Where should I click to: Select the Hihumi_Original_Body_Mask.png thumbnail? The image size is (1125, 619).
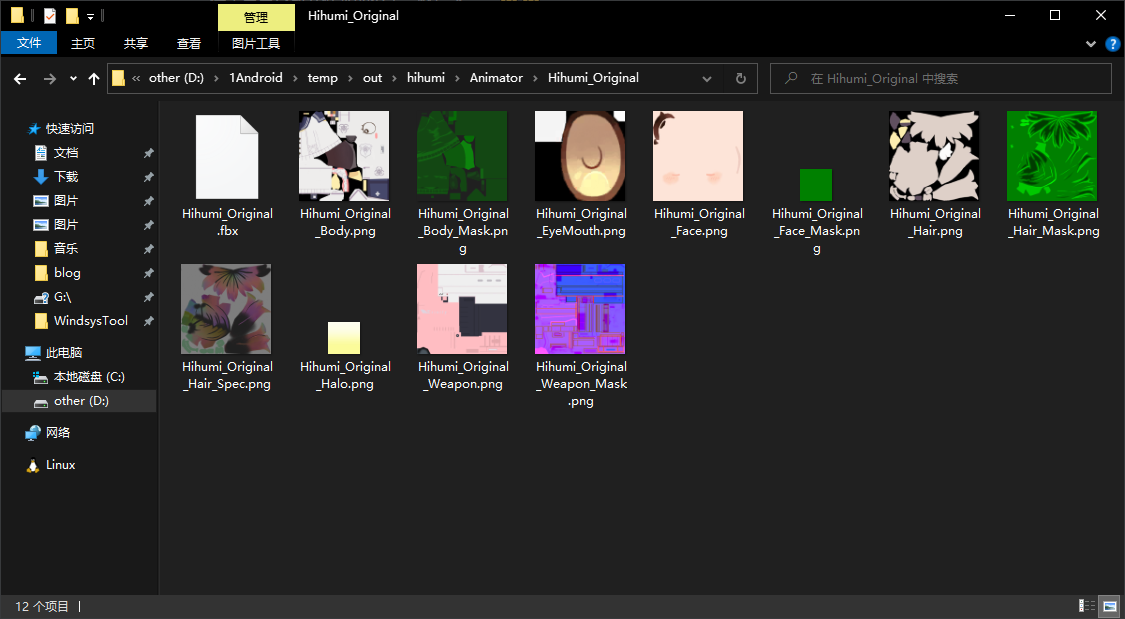[x=462, y=156]
